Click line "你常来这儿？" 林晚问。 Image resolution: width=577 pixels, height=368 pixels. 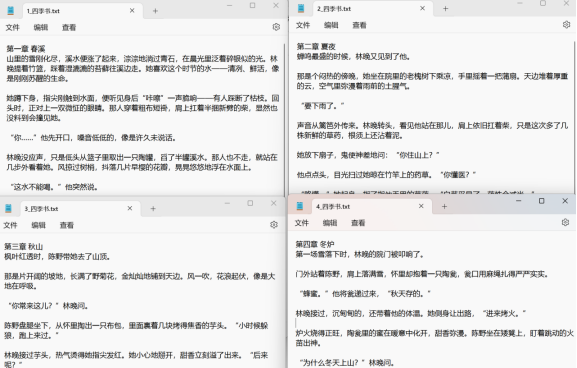[x=48, y=305]
